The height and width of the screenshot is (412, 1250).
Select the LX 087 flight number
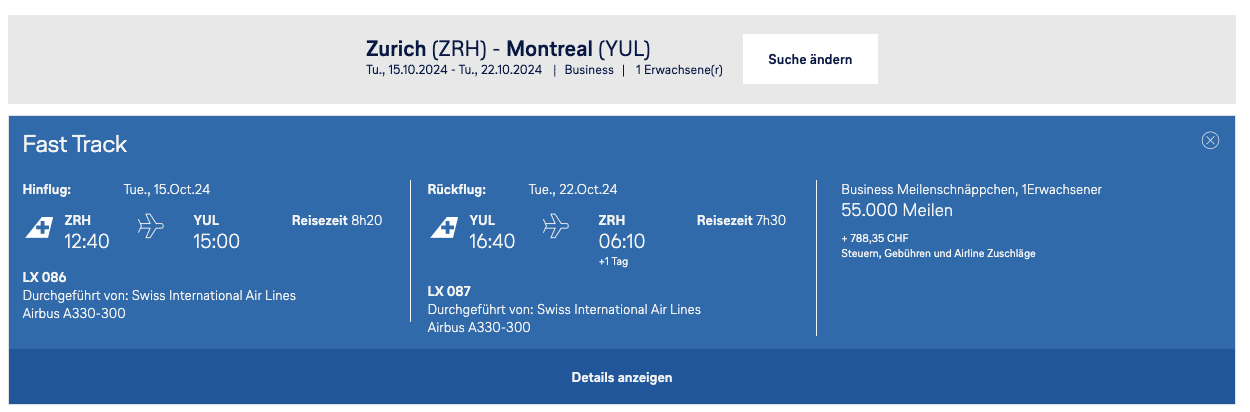click(x=449, y=291)
